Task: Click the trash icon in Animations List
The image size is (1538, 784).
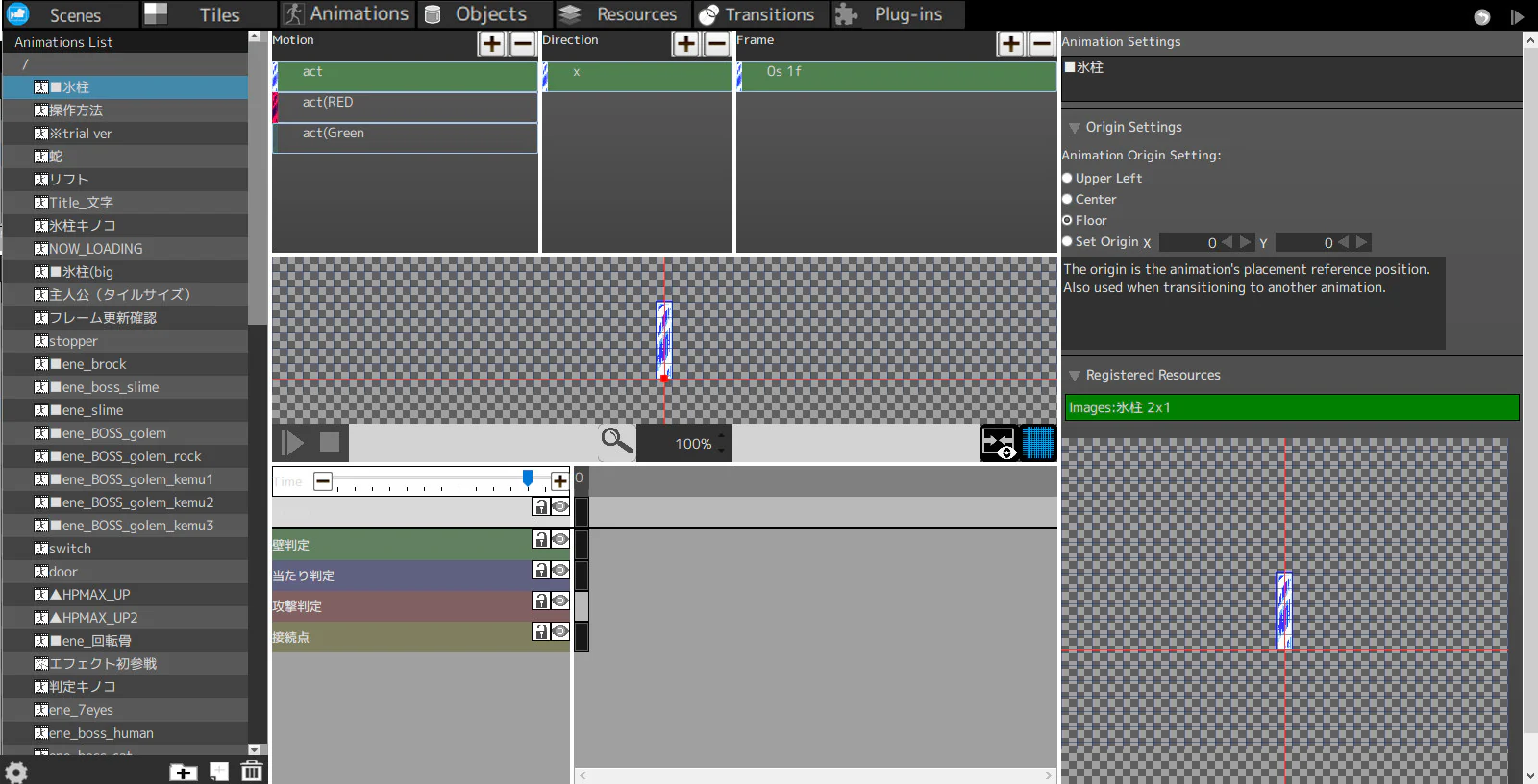Action: pyautogui.click(x=252, y=771)
